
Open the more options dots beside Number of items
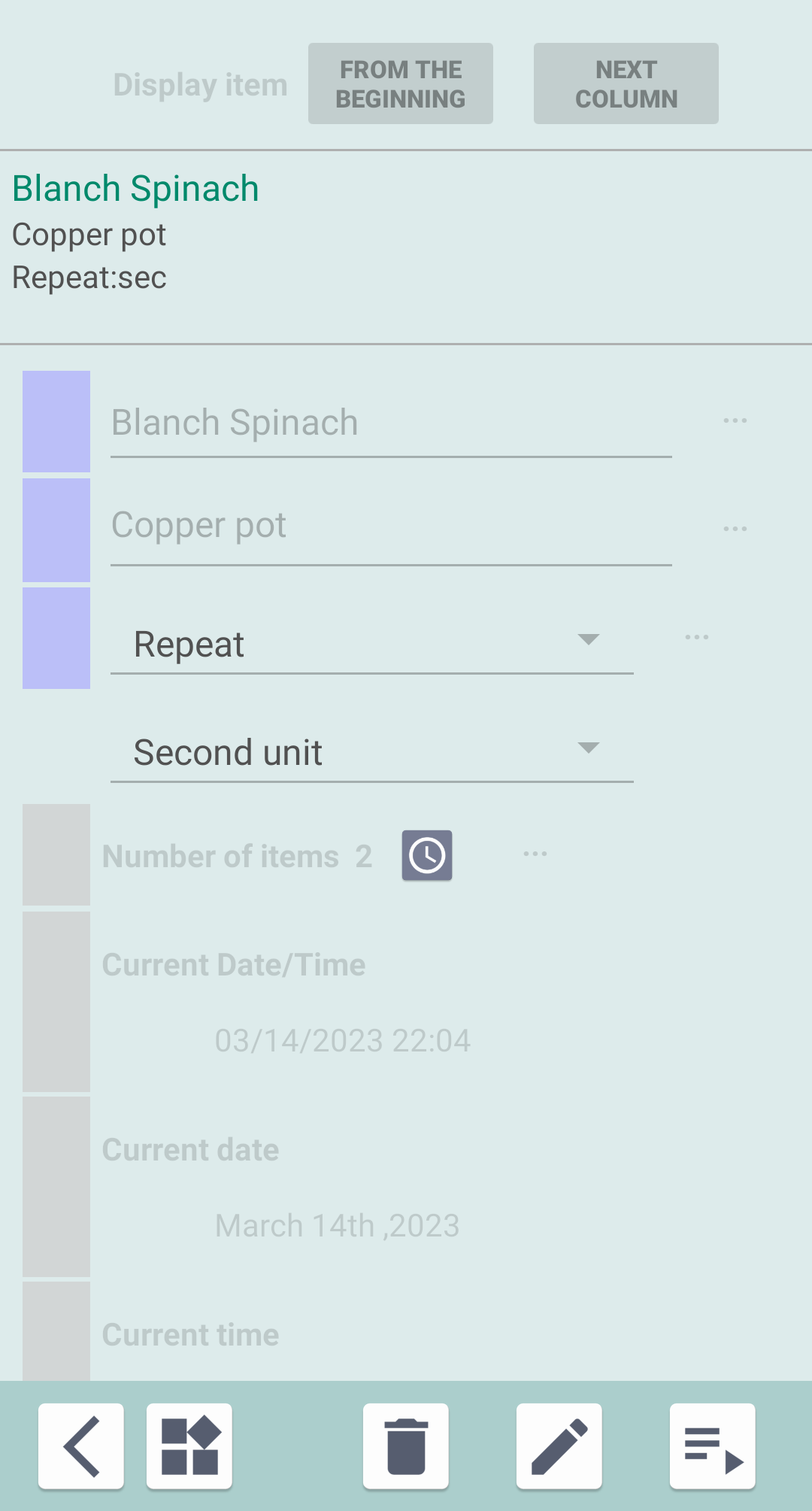[535, 854]
